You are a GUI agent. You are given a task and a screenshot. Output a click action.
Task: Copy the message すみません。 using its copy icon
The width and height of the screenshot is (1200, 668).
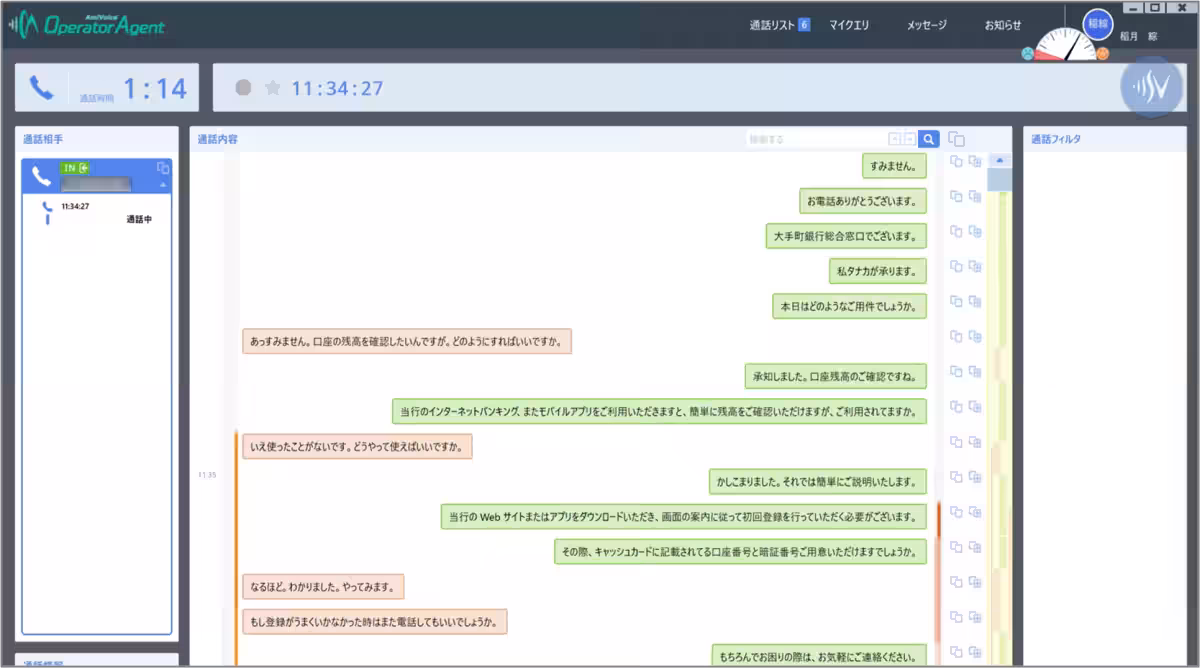pyautogui.click(x=955, y=162)
